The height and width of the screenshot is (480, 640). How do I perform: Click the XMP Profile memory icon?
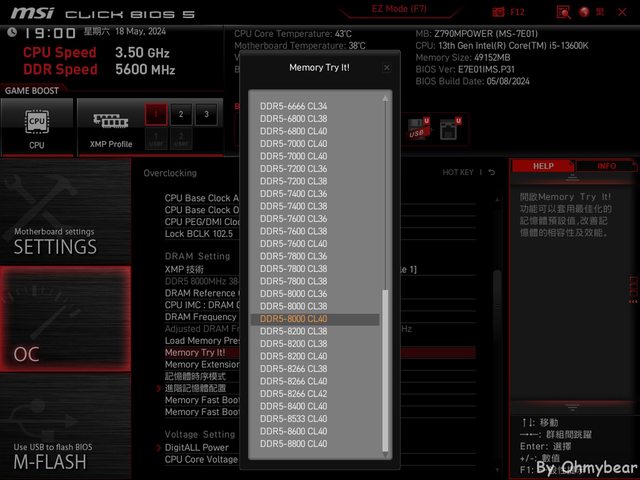tap(105, 122)
